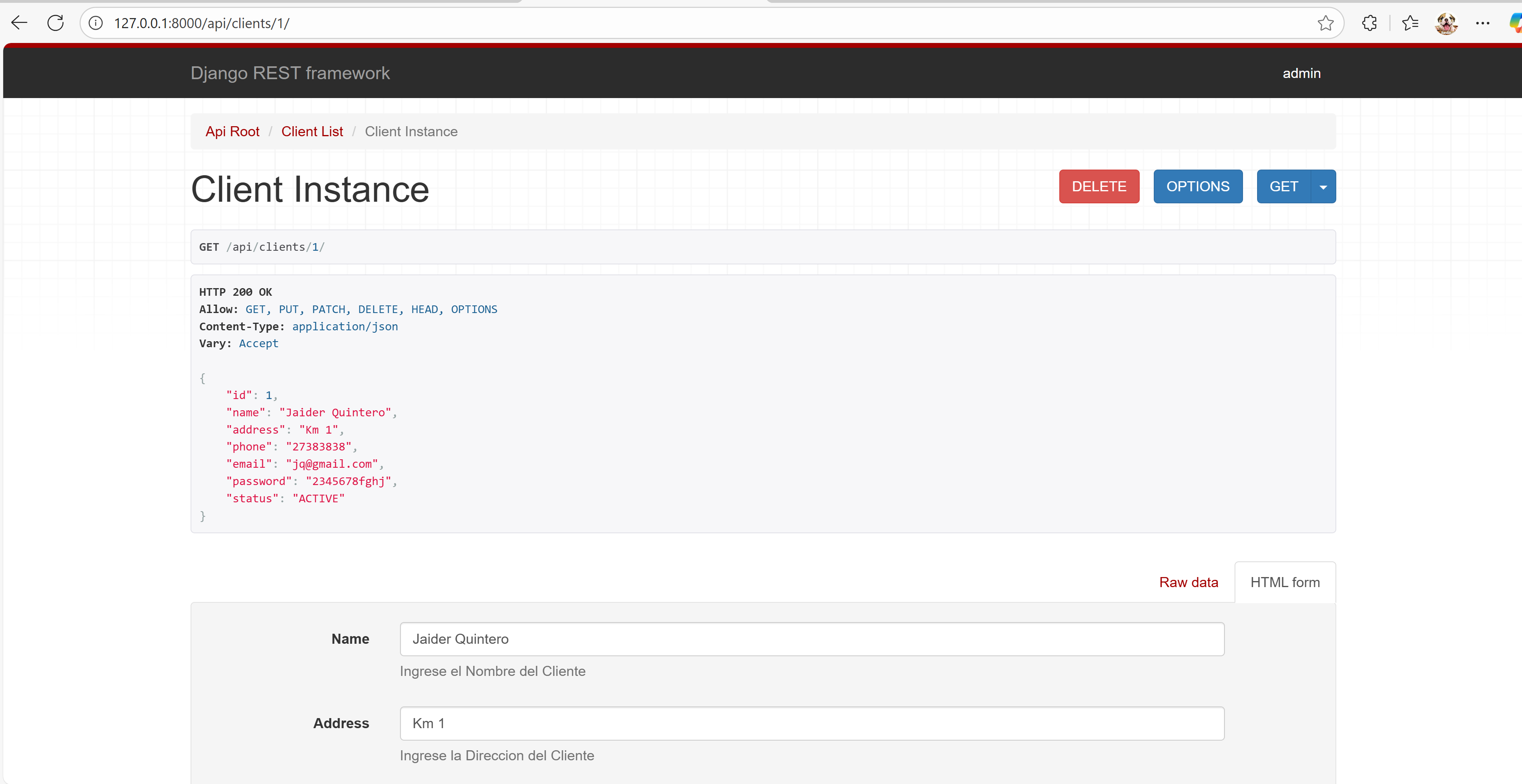Open the Client List breadcrumb link
The image size is (1522, 784).
[312, 132]
